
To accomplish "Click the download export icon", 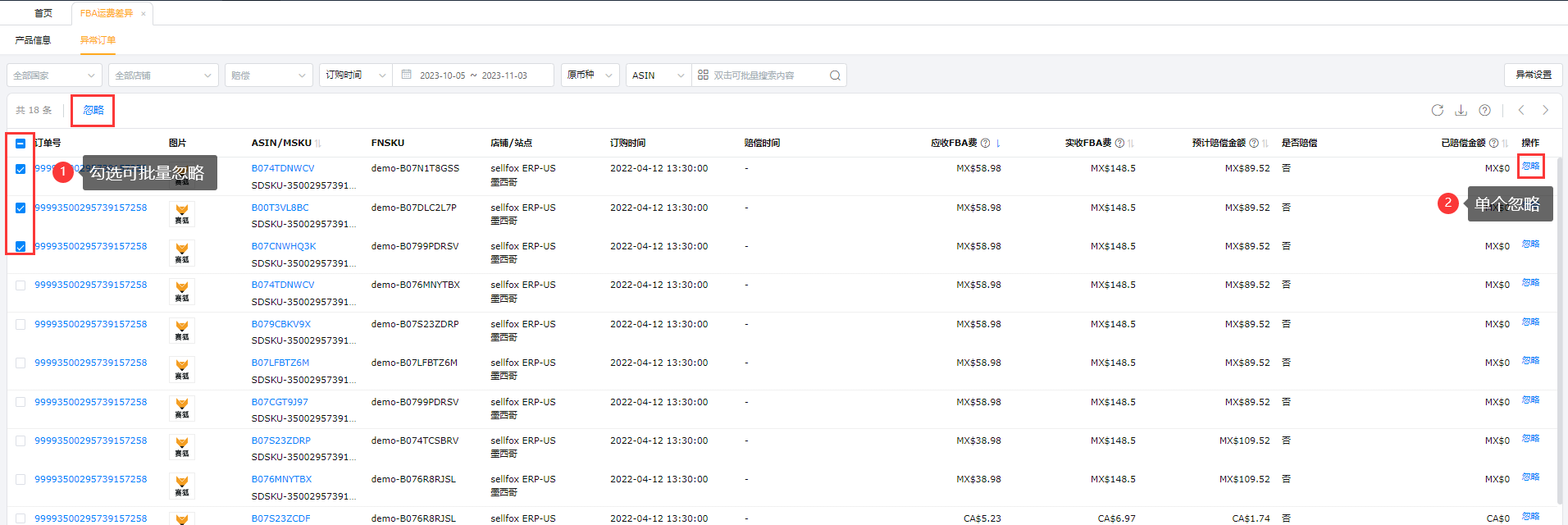I will (x=1461, y=110).
